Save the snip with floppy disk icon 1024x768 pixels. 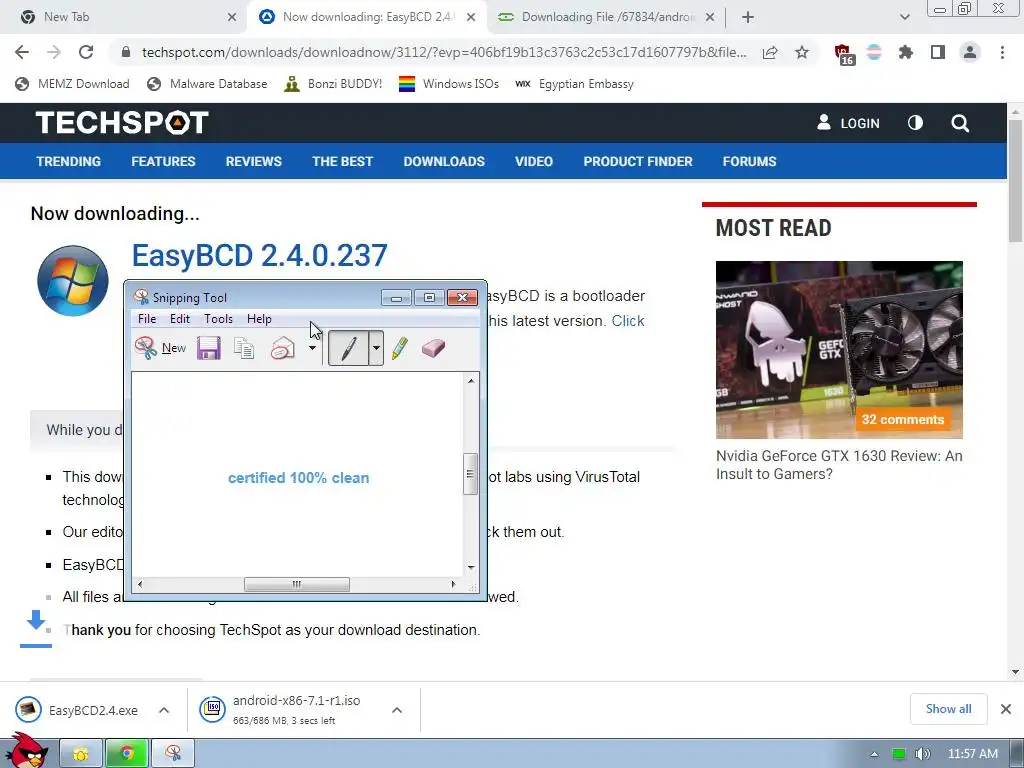click(209, 348)
